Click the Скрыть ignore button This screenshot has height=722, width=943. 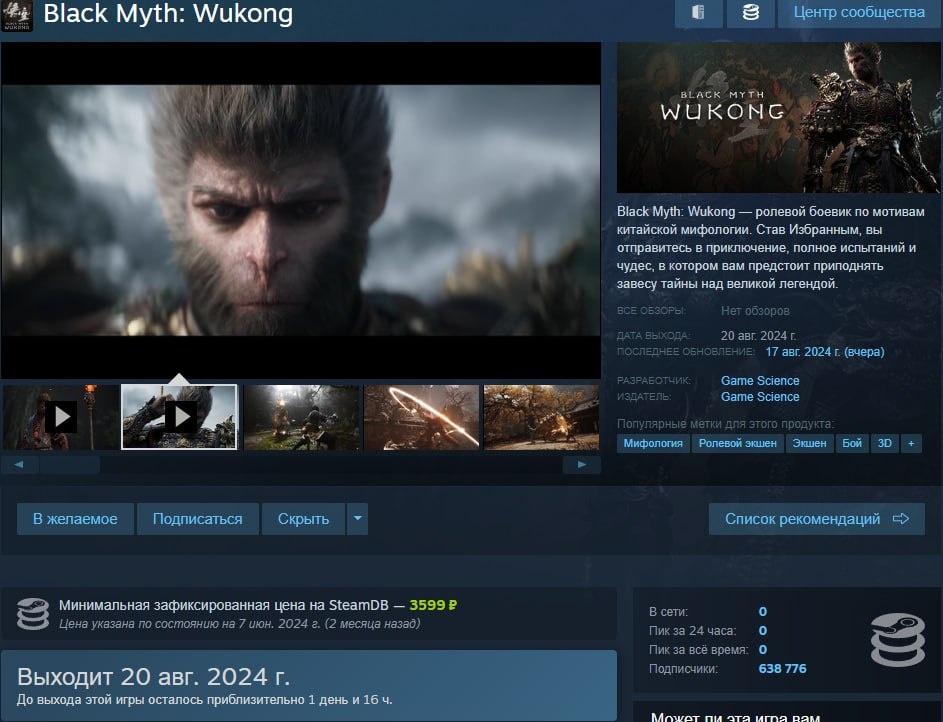(303, 519)
